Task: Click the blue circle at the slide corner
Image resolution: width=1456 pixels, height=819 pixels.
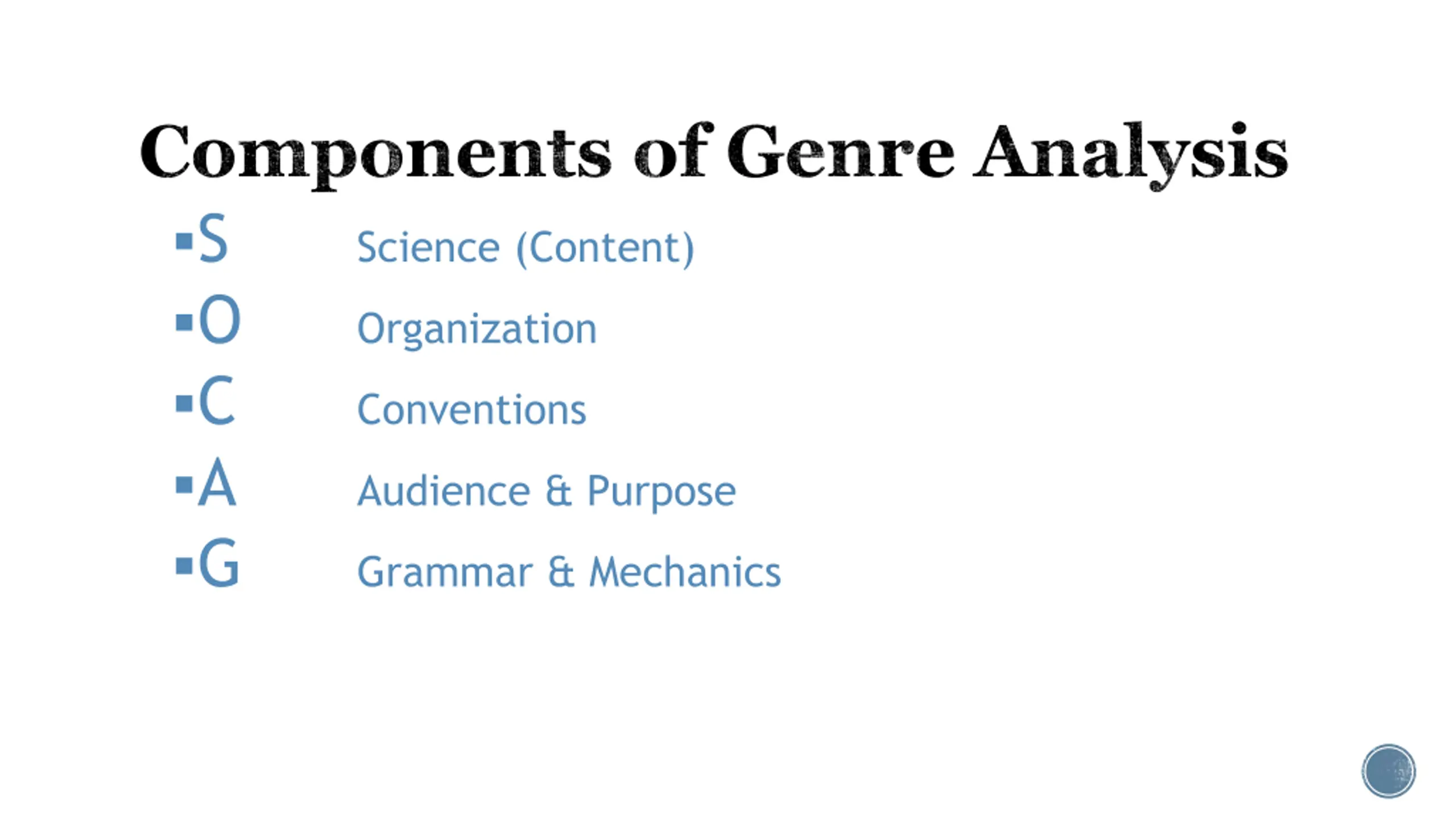Action: (1388, 771)
